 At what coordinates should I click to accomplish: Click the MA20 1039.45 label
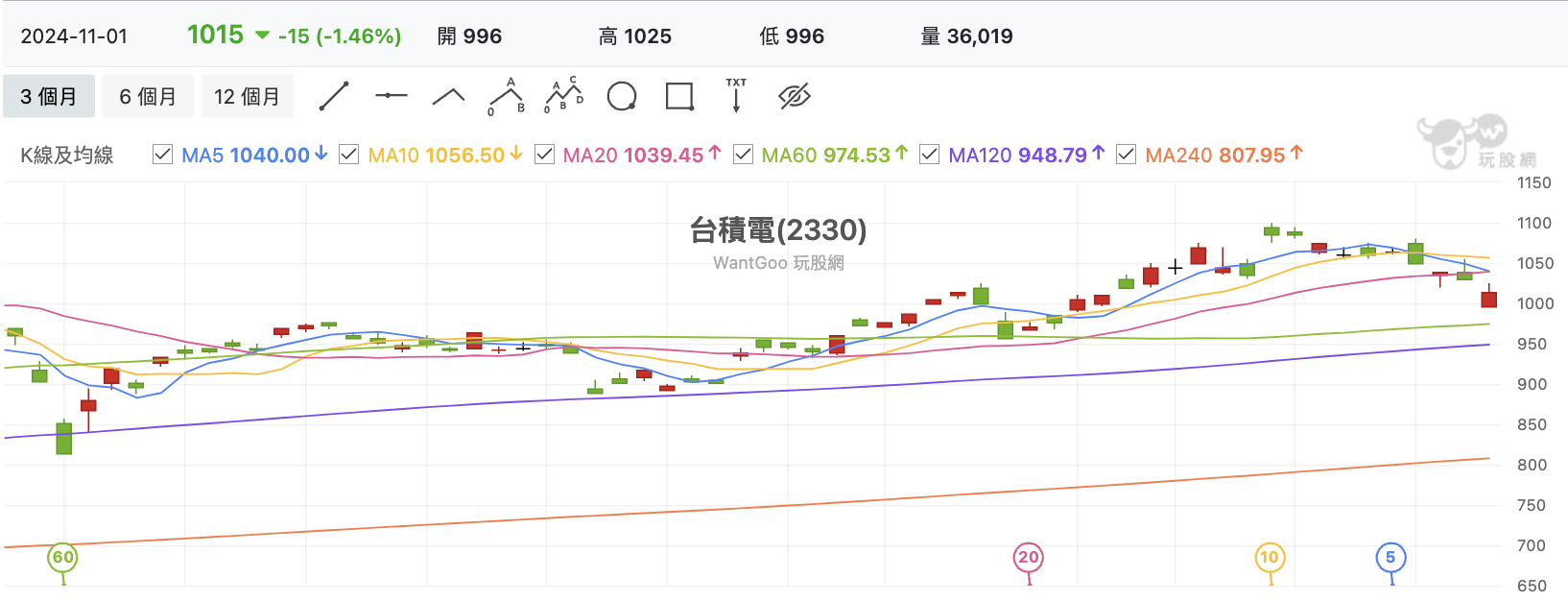[642, 155]
